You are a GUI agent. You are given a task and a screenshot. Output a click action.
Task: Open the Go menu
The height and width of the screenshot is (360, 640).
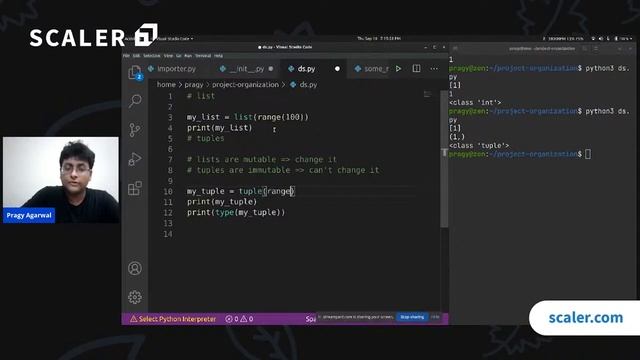178,56
